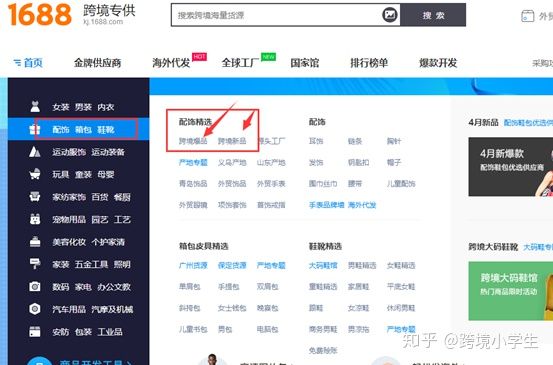Open 全球工厂 with the NEW badge
The height and width of the screenshot is (365, 553).
pyautogui.click(x=240, y=63)
